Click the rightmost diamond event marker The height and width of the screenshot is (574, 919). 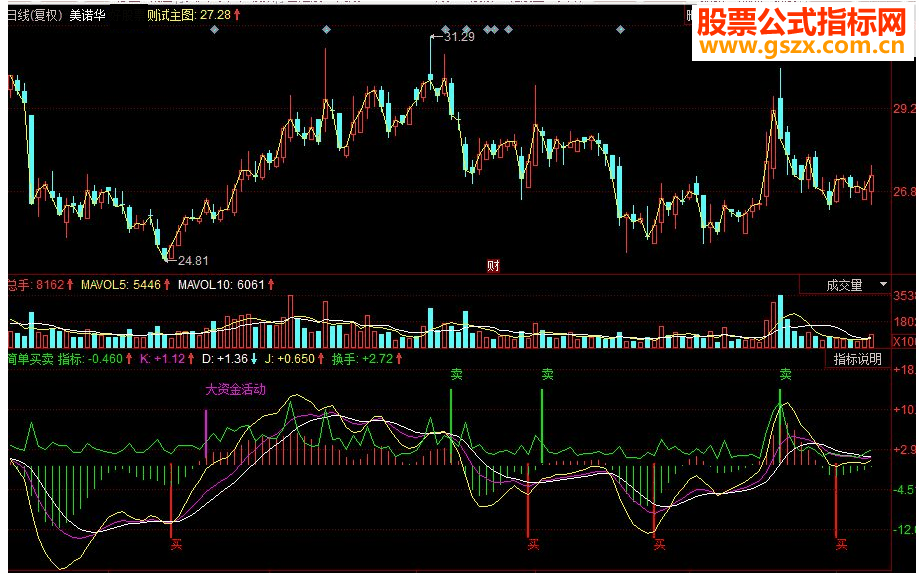click(x=620, y=29)
